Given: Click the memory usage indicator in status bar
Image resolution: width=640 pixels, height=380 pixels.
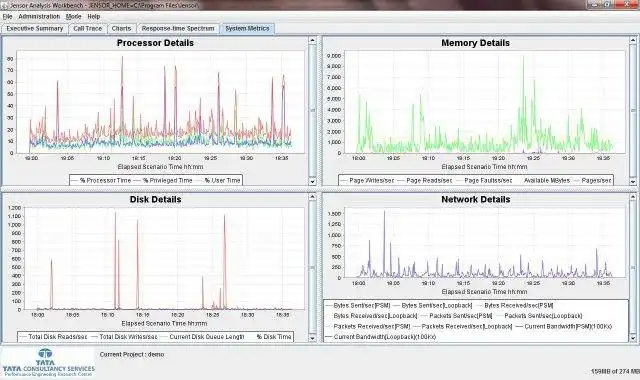Looking at the screenshot, I should tap(615, 371).
